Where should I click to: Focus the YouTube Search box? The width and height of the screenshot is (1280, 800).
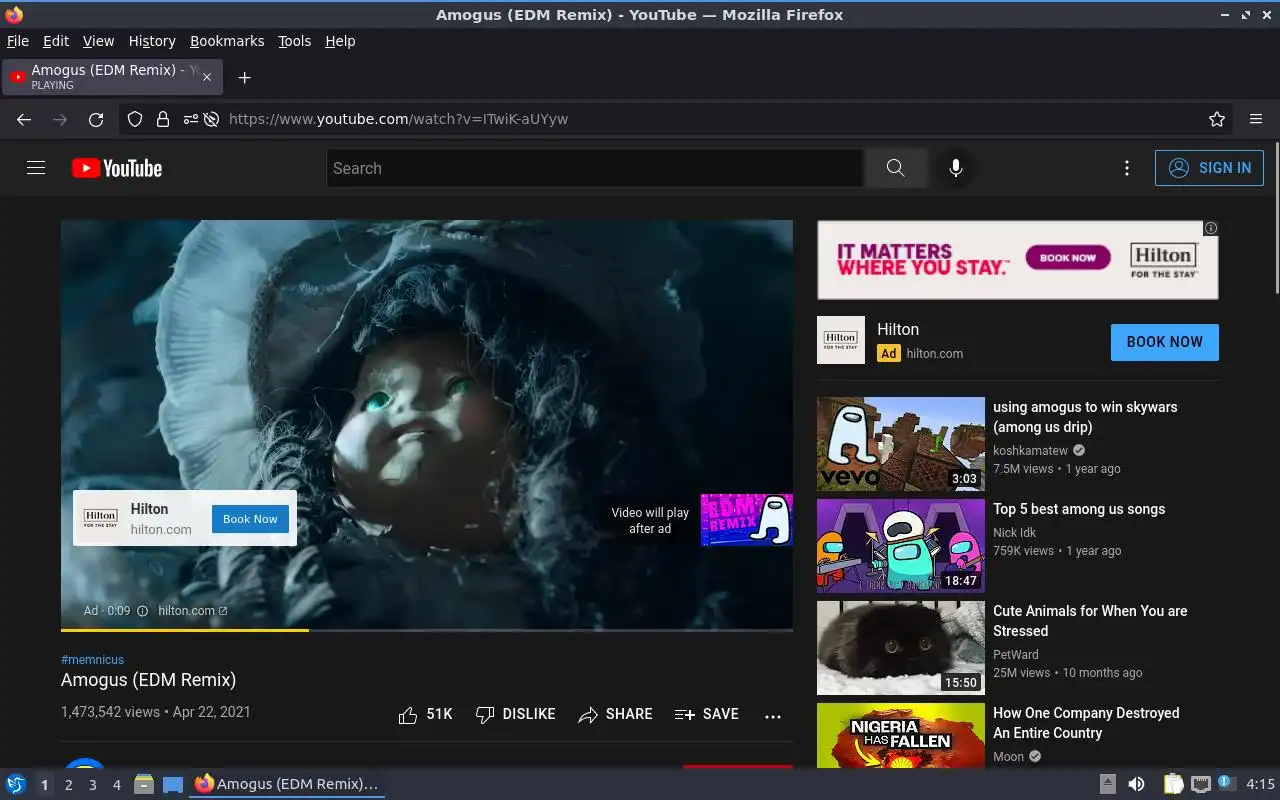click(595, 168)
